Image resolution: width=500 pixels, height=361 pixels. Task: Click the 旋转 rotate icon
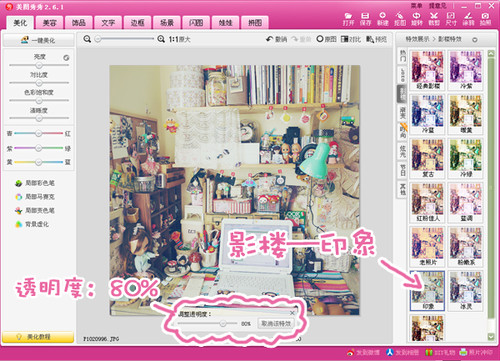417,19
